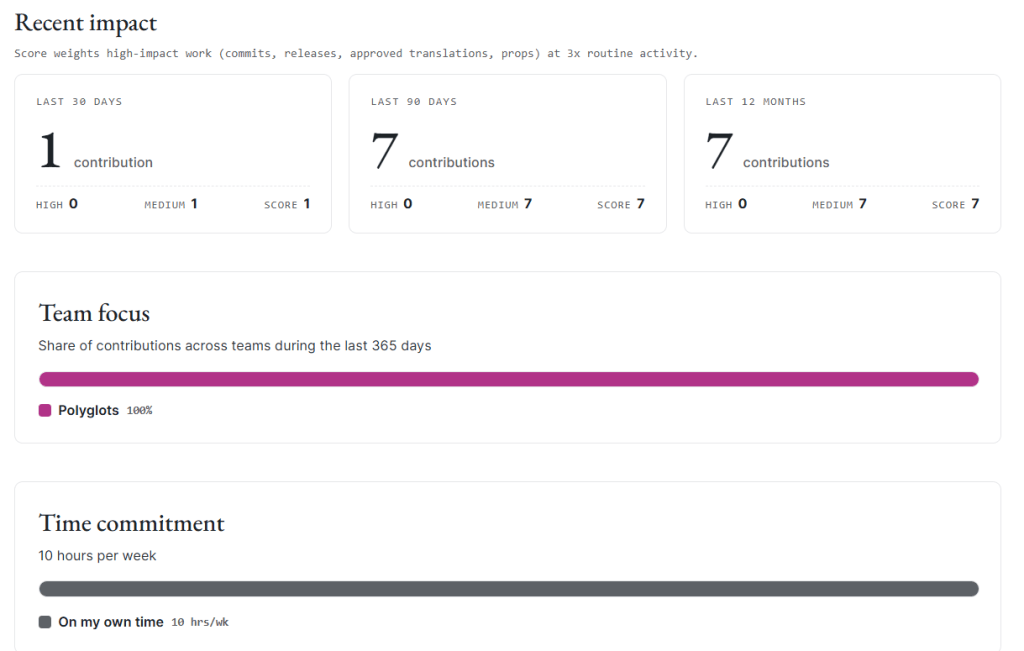This screenshot has height=651, width=1024.
Task: Click the magenta Polyglots legend swatch
Action: coord(44,410)
